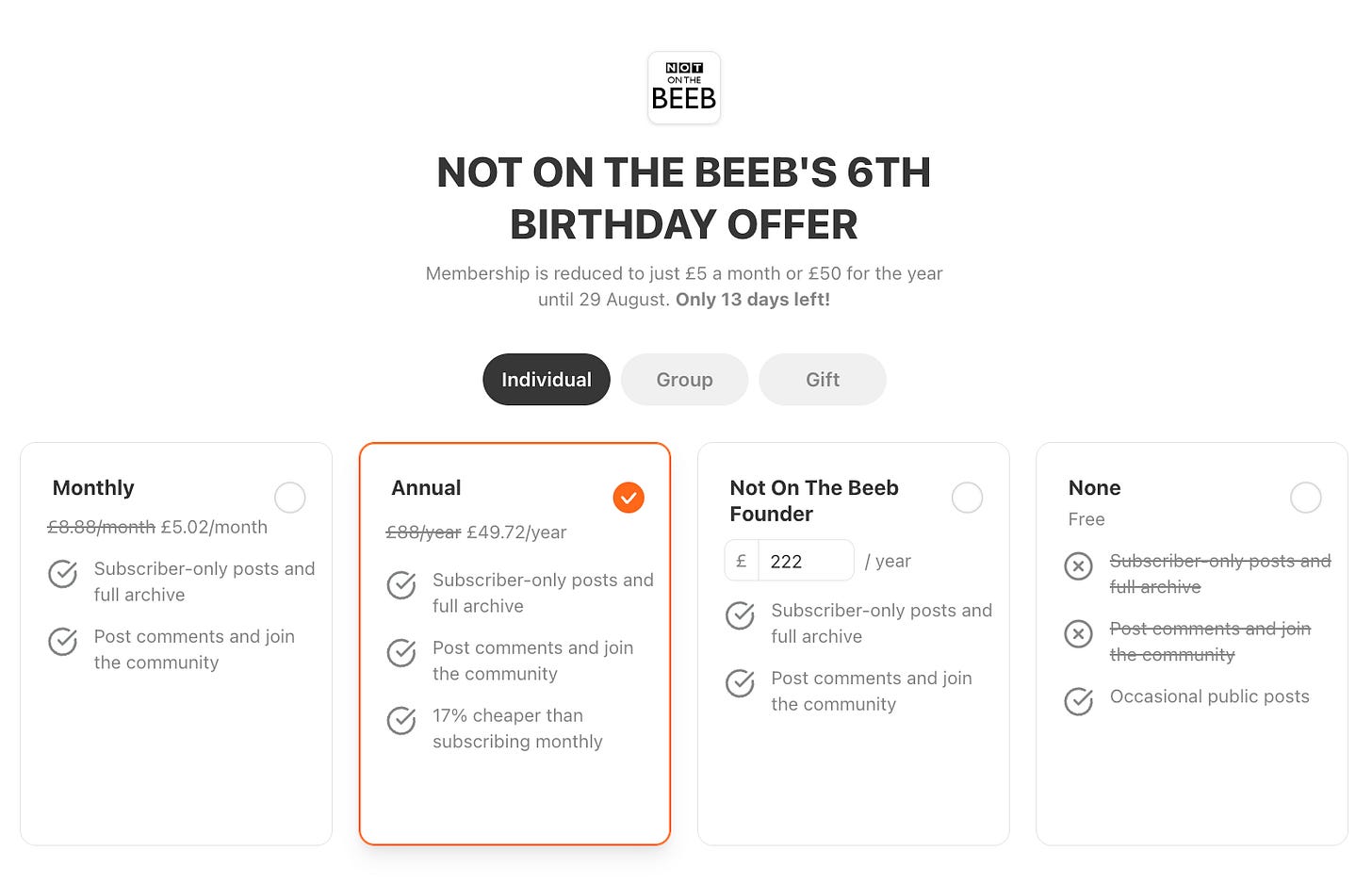
Task: Click the None plan crossed subscriber-only icon
Action: 1079,565
